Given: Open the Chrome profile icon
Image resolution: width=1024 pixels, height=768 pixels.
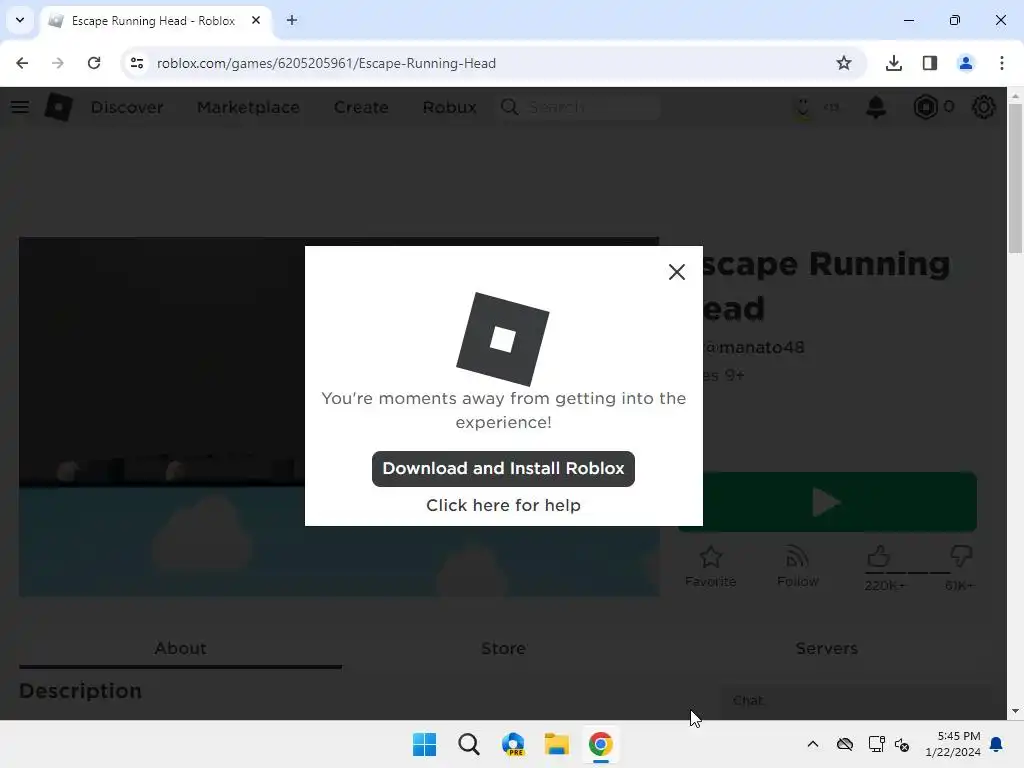Looking at the screenshot, I should click(966, 63).
